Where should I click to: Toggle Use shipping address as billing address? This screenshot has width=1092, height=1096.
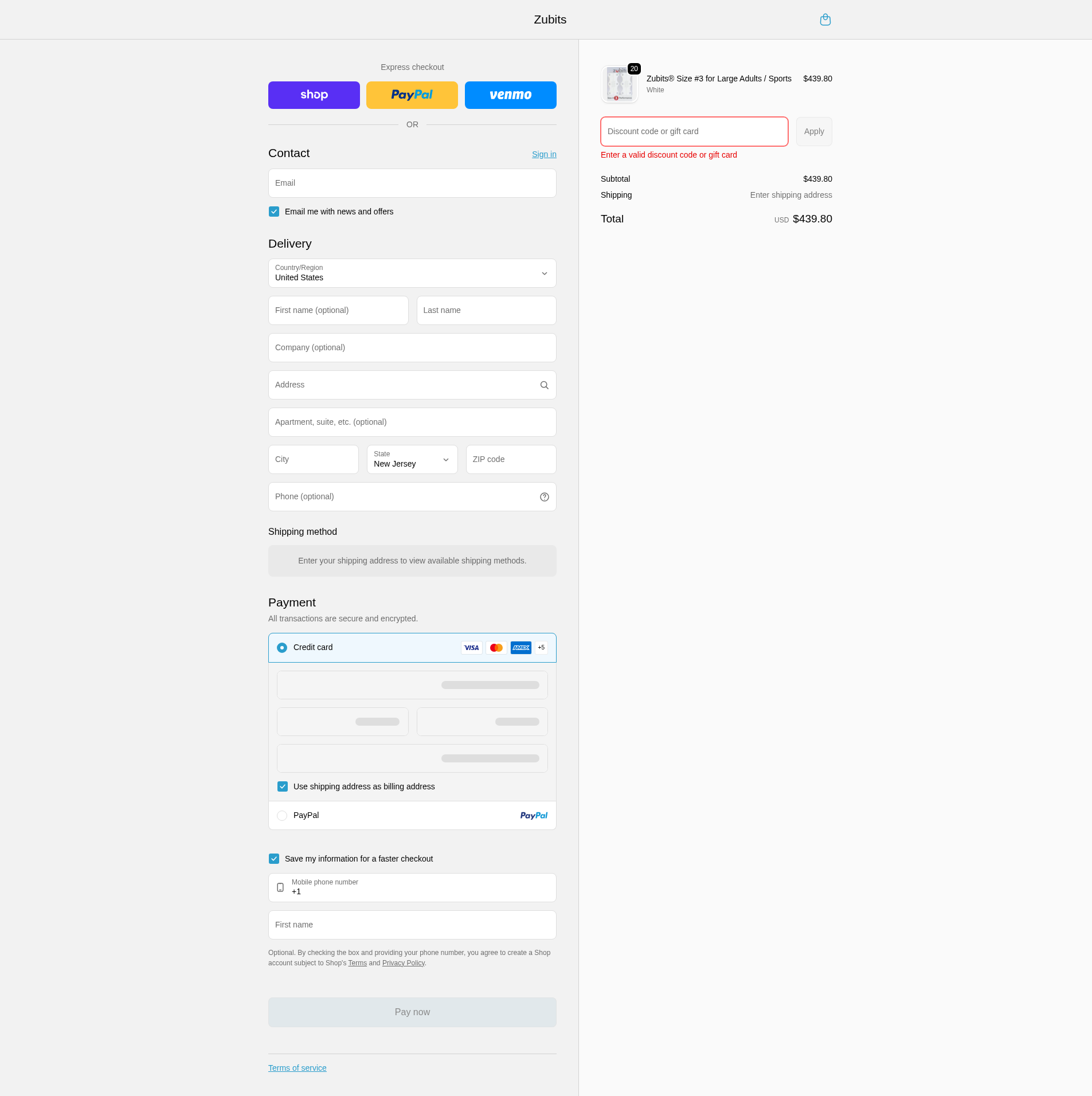283,786
